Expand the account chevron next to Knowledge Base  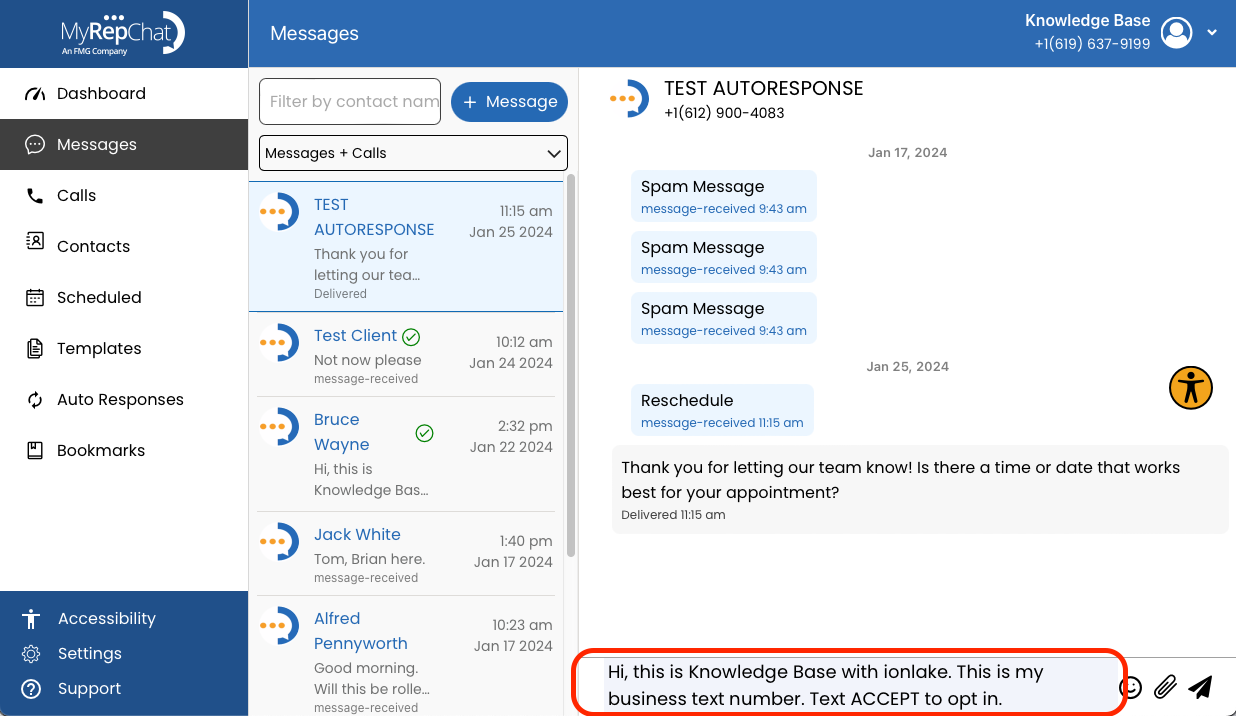(x=1212, y=32)
